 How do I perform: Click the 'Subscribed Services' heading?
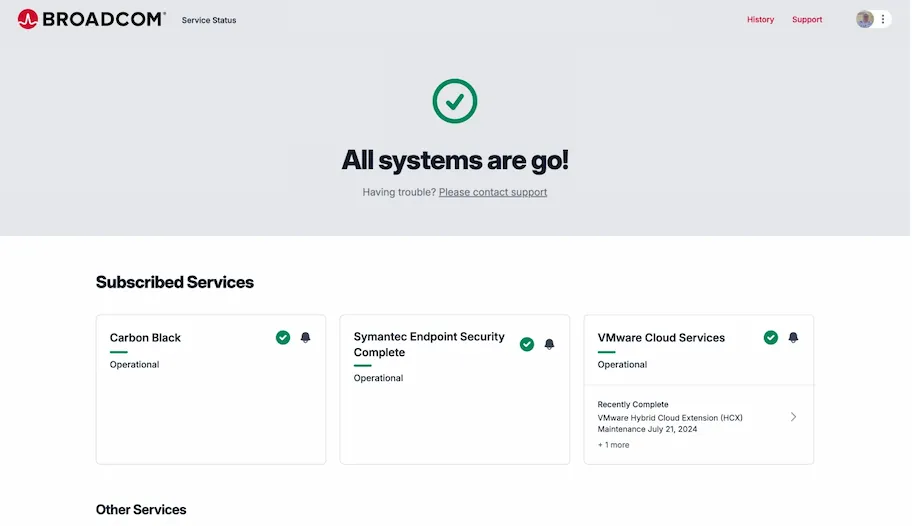[x=174, y=282]
